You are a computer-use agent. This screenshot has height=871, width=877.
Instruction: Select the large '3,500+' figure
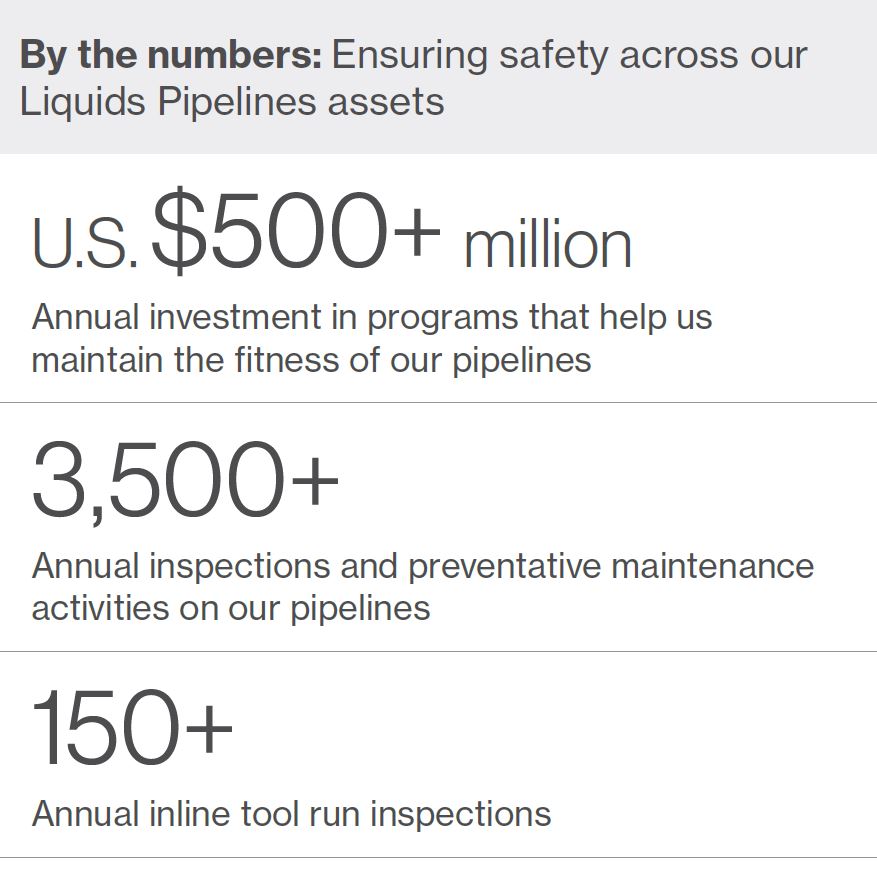point(185,482)
